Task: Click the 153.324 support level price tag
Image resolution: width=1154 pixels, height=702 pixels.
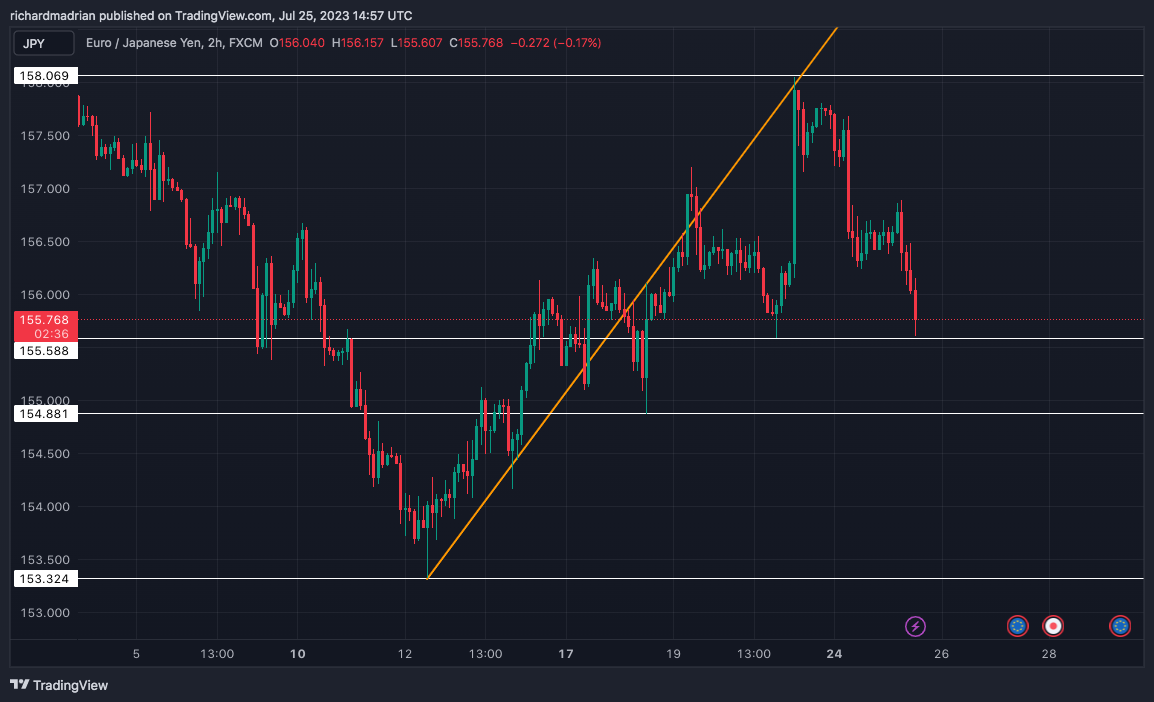Action: [44, 578]
